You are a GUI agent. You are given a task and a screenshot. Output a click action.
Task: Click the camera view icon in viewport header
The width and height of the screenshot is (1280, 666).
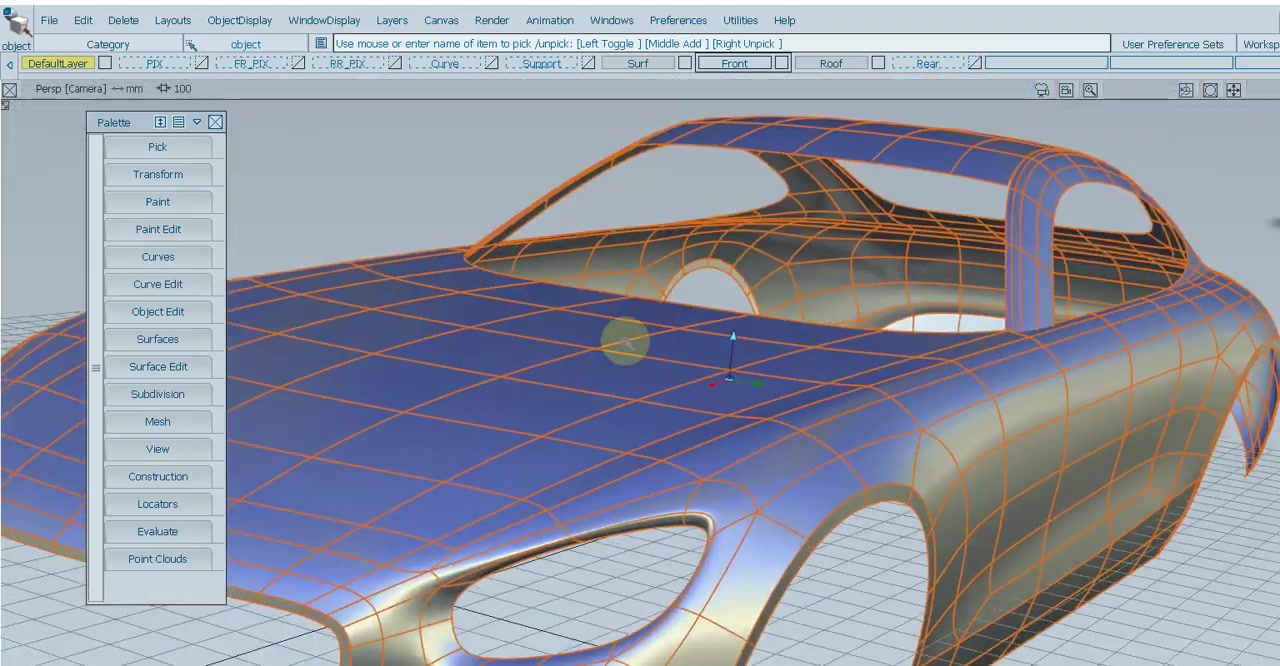pos(1042,90)
